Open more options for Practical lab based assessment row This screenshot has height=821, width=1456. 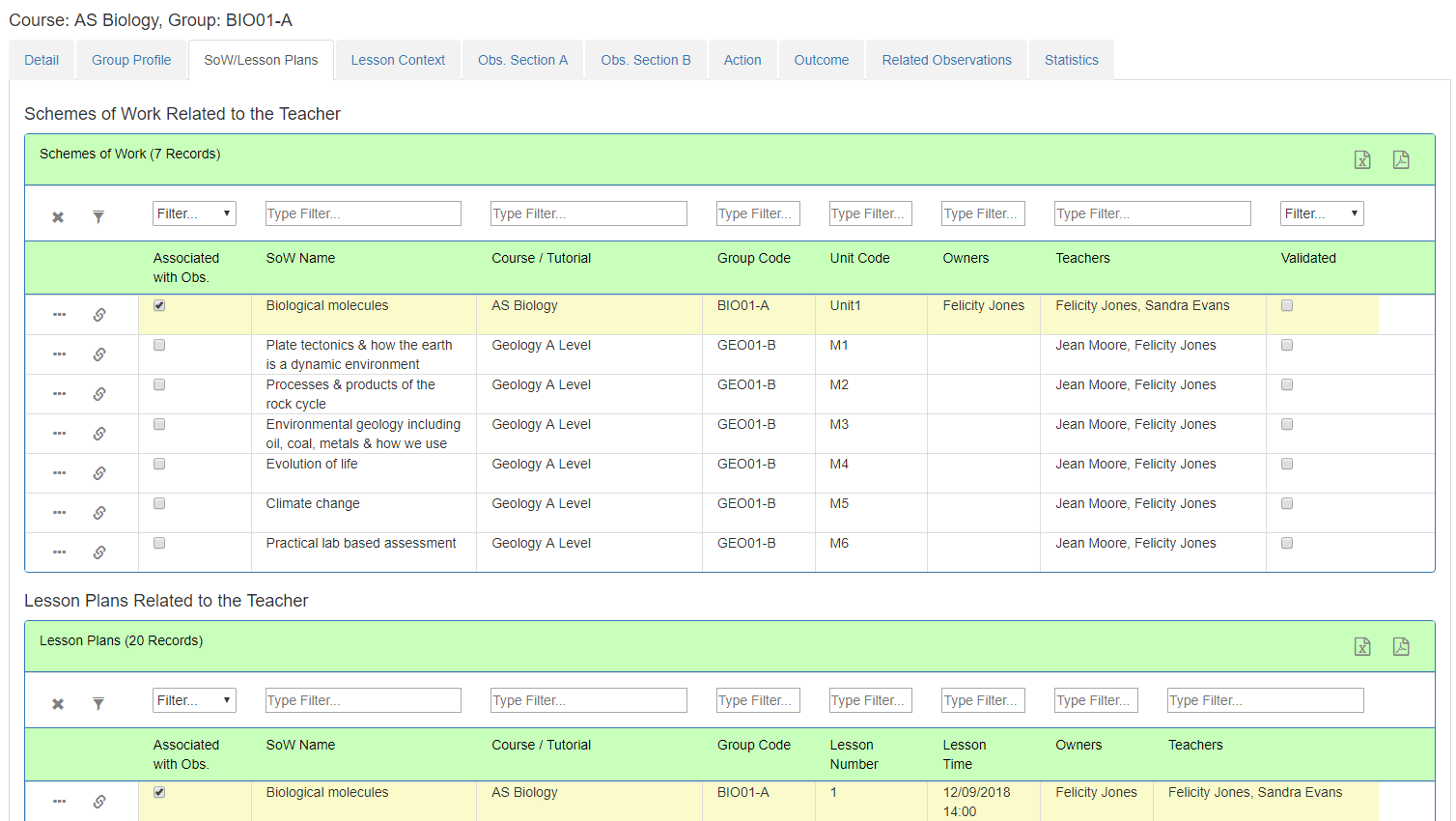pyautogui.click(x=60, y=552)
